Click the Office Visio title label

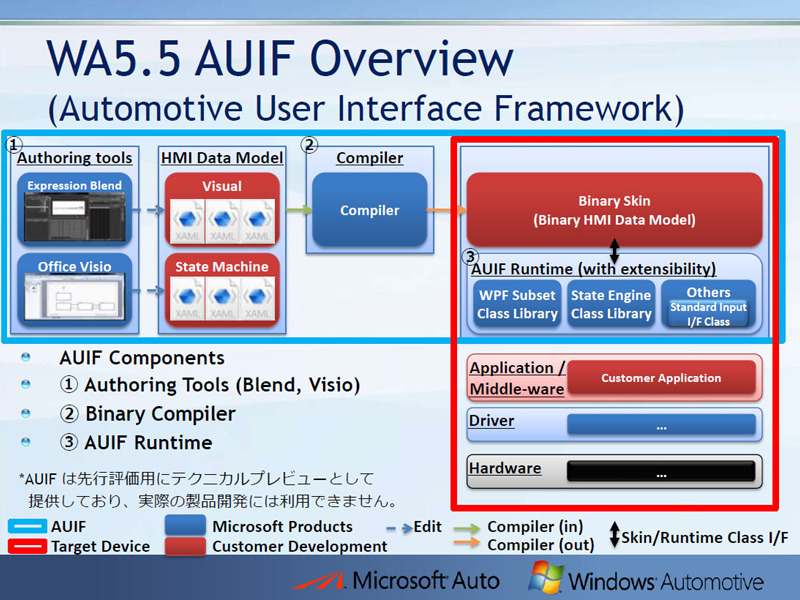point(74,266)
